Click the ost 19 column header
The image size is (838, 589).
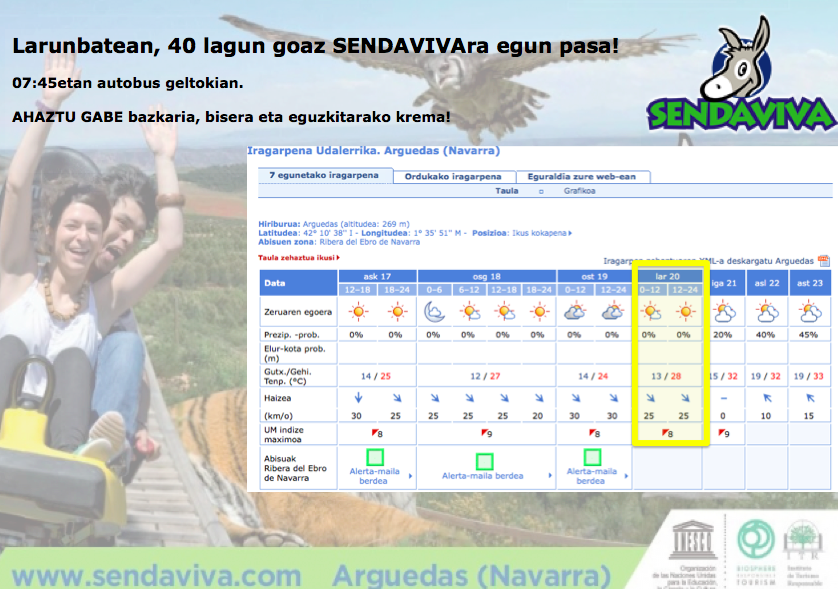point(594,276)
